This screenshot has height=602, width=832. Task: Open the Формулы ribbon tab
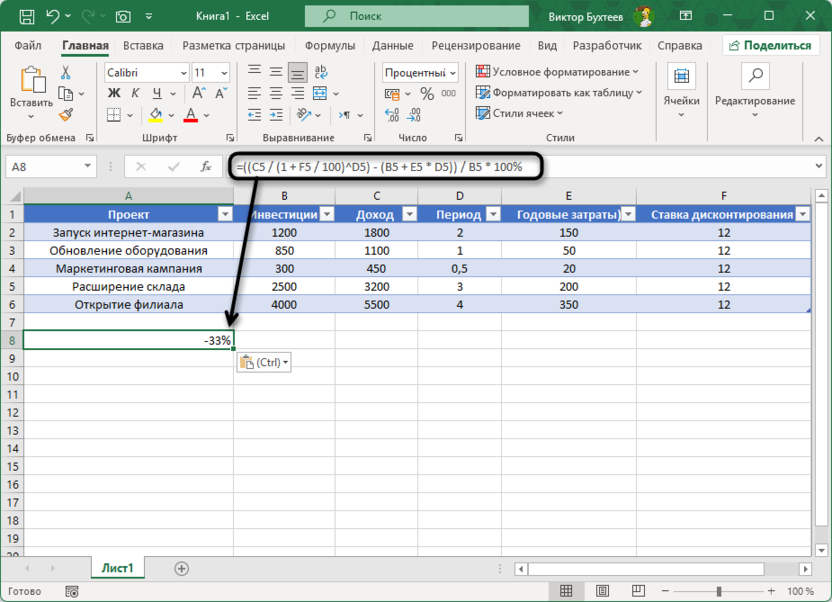click(329, 46)
